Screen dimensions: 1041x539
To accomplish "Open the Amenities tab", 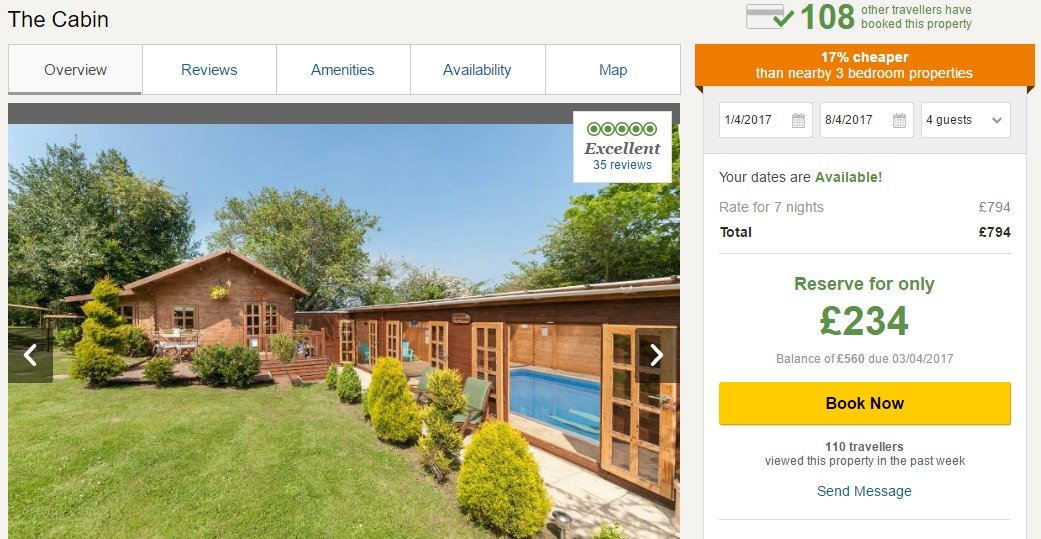I will pos(343,70).
